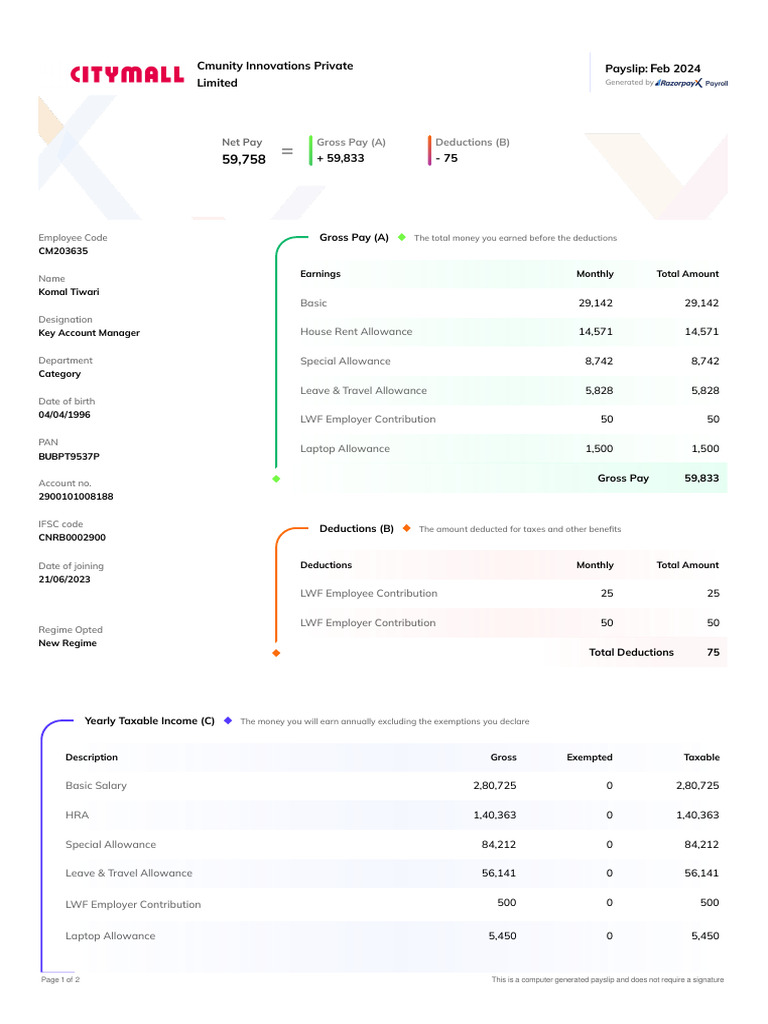768x1024 pixels.
Task: Click LWF Employer Contribution in Deductions table
Action: 368,623
